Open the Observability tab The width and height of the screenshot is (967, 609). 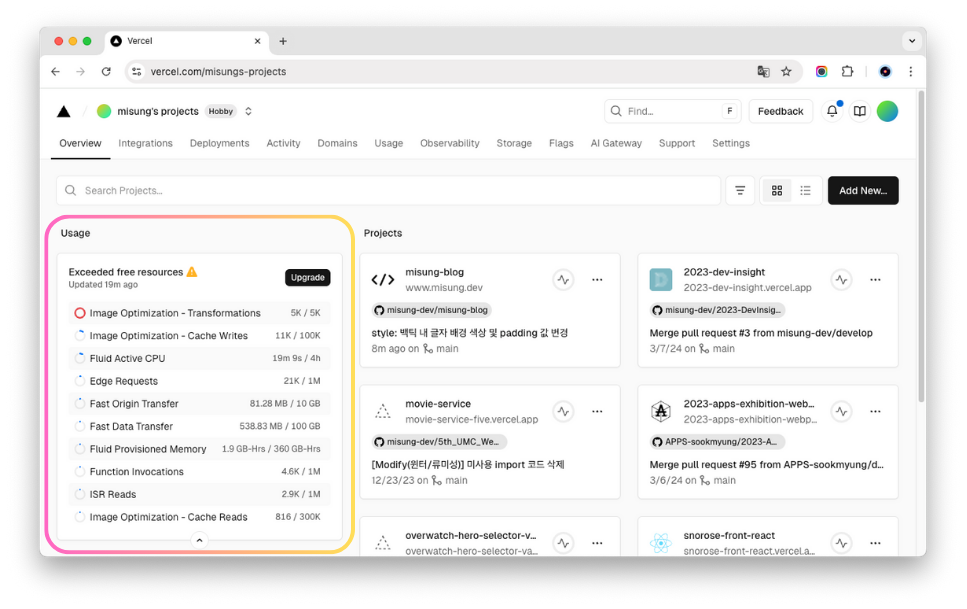pyautogui.click(x=449, y=143)
